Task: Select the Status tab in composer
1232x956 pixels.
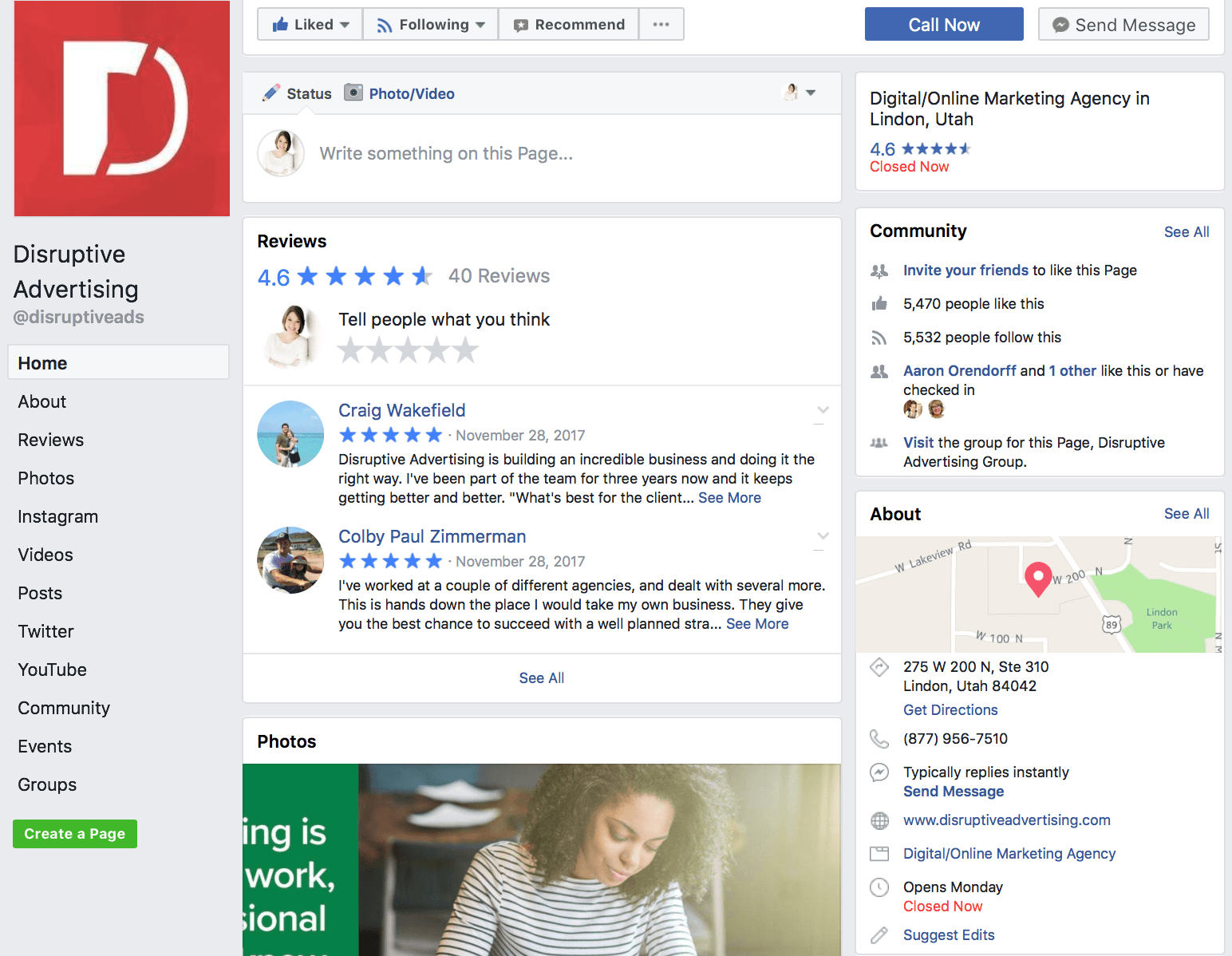Action: click(297, 93)
